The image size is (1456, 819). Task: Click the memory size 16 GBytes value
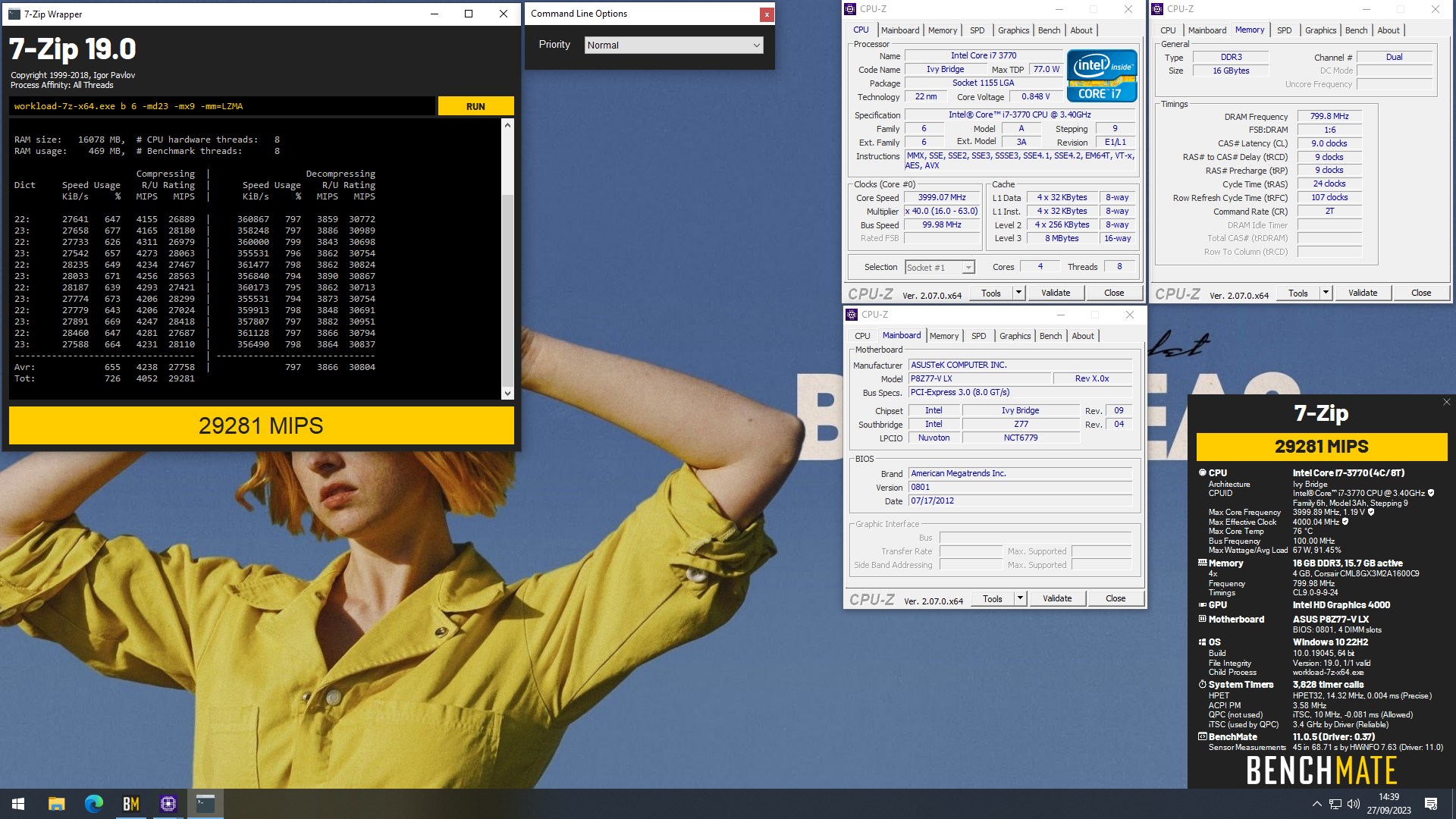[1231, 71]
